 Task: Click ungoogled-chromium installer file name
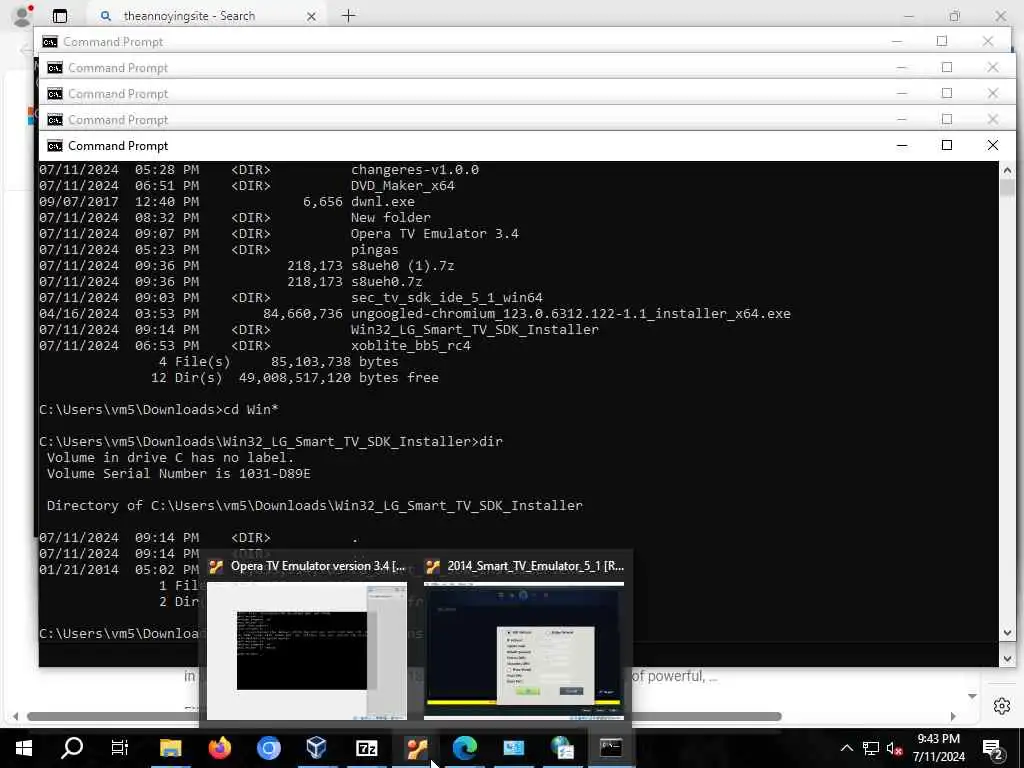570,314
